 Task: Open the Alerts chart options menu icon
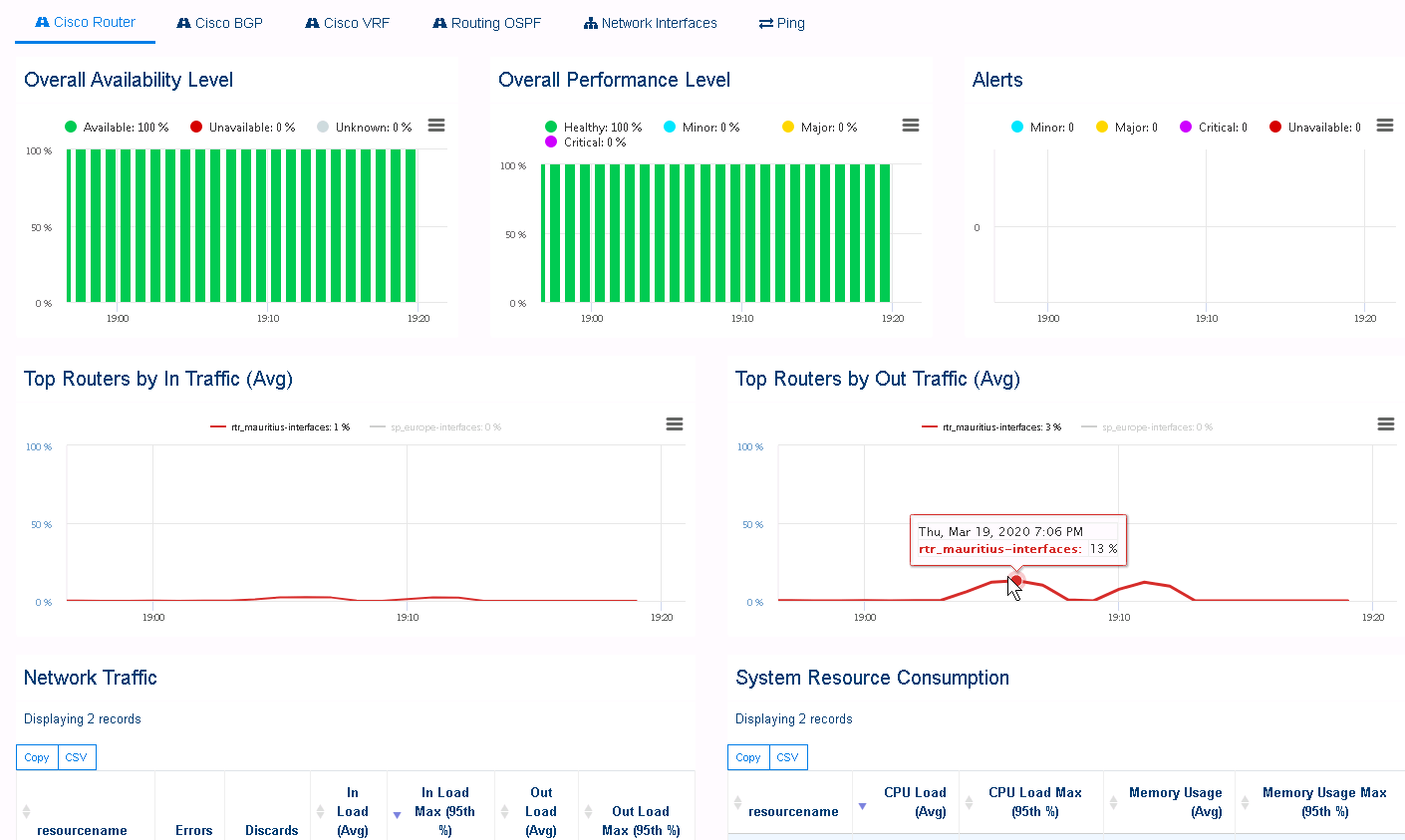(1384, 125)
